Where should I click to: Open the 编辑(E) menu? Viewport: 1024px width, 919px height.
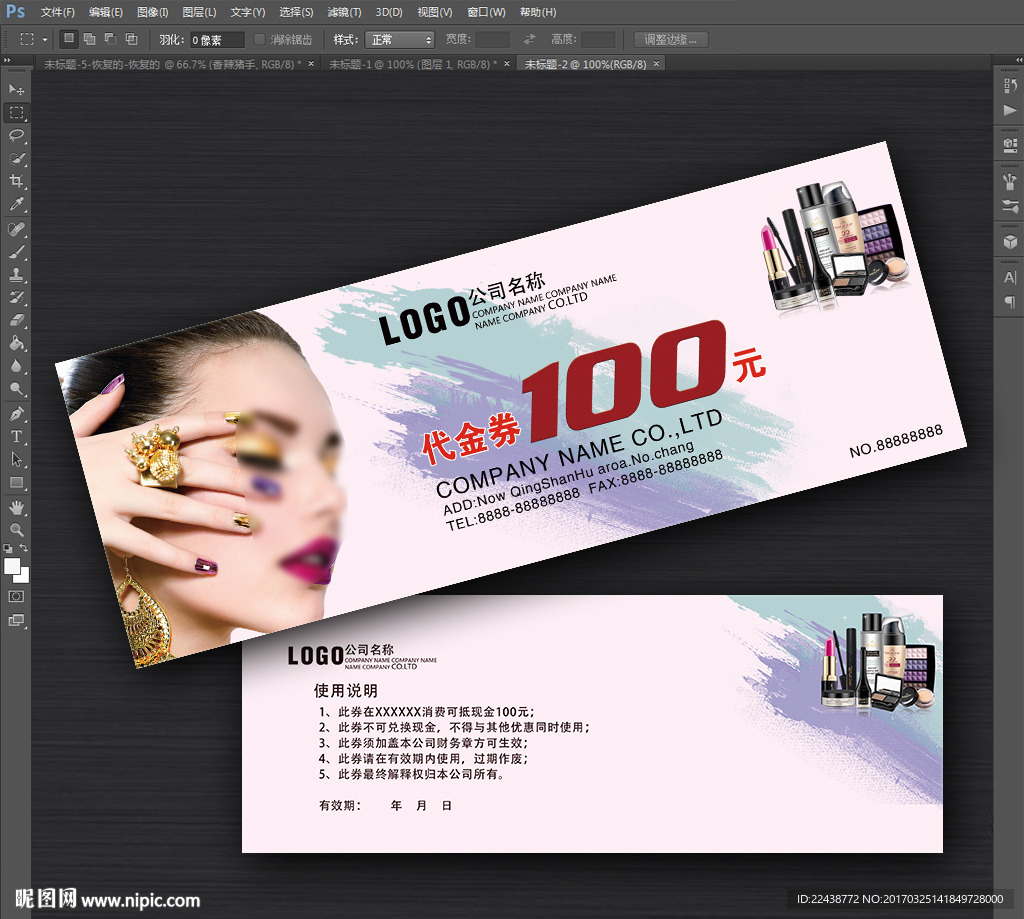(x=106, y=12)
